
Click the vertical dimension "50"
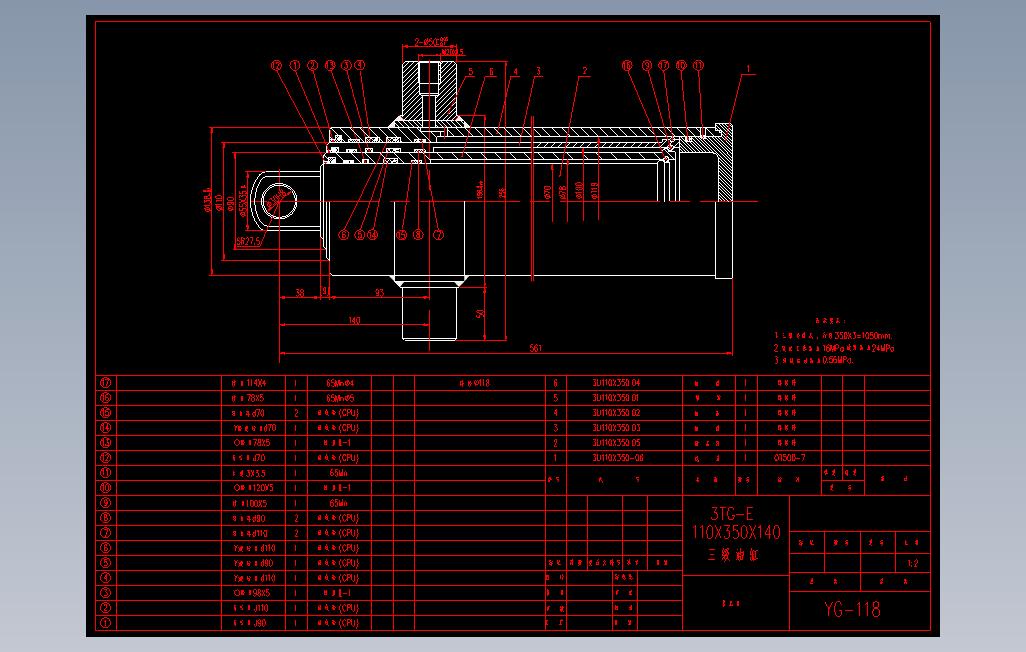coord(480,314)
